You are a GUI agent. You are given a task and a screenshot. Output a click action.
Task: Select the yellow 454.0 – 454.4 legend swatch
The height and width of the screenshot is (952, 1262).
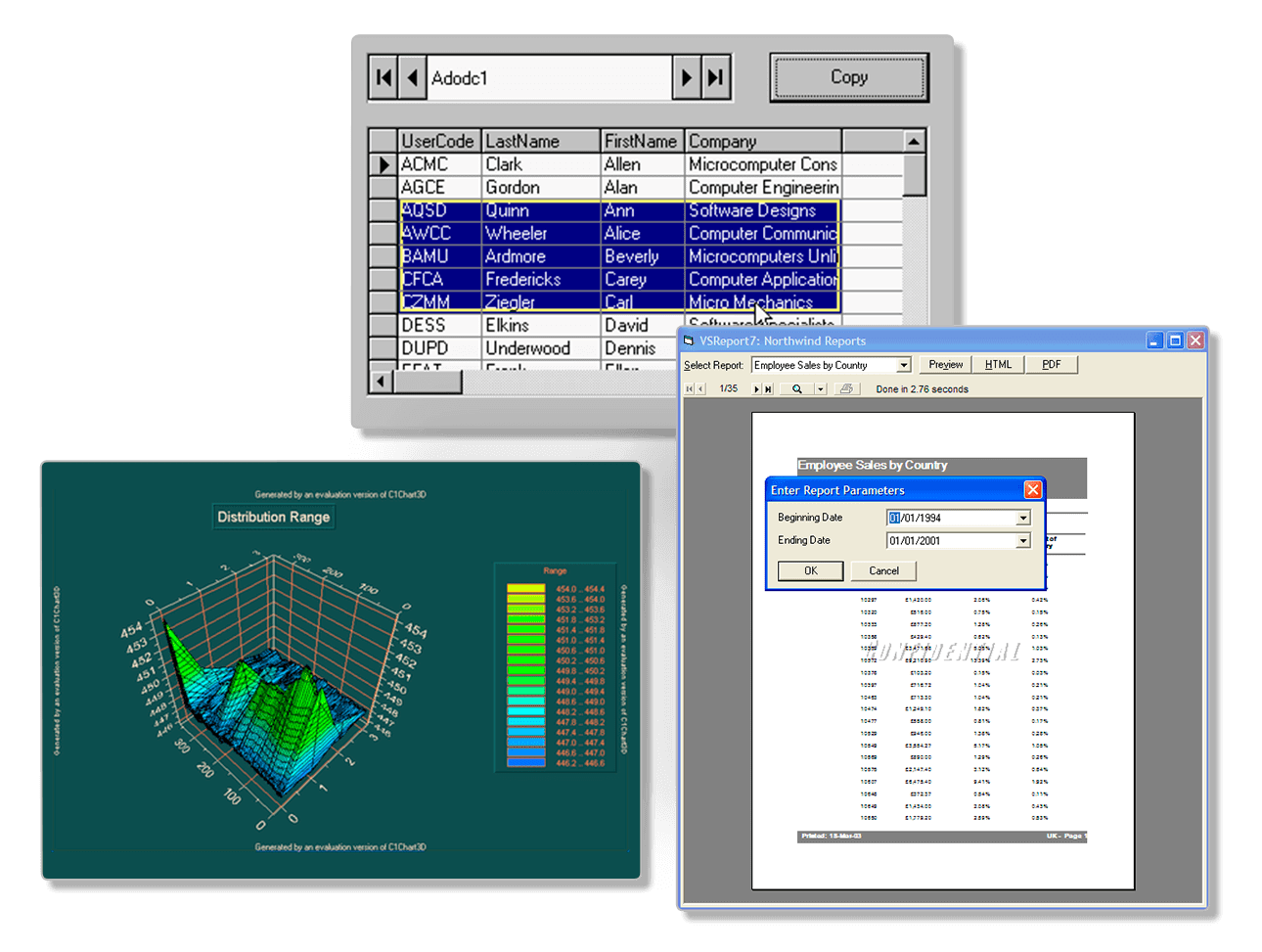526,589
